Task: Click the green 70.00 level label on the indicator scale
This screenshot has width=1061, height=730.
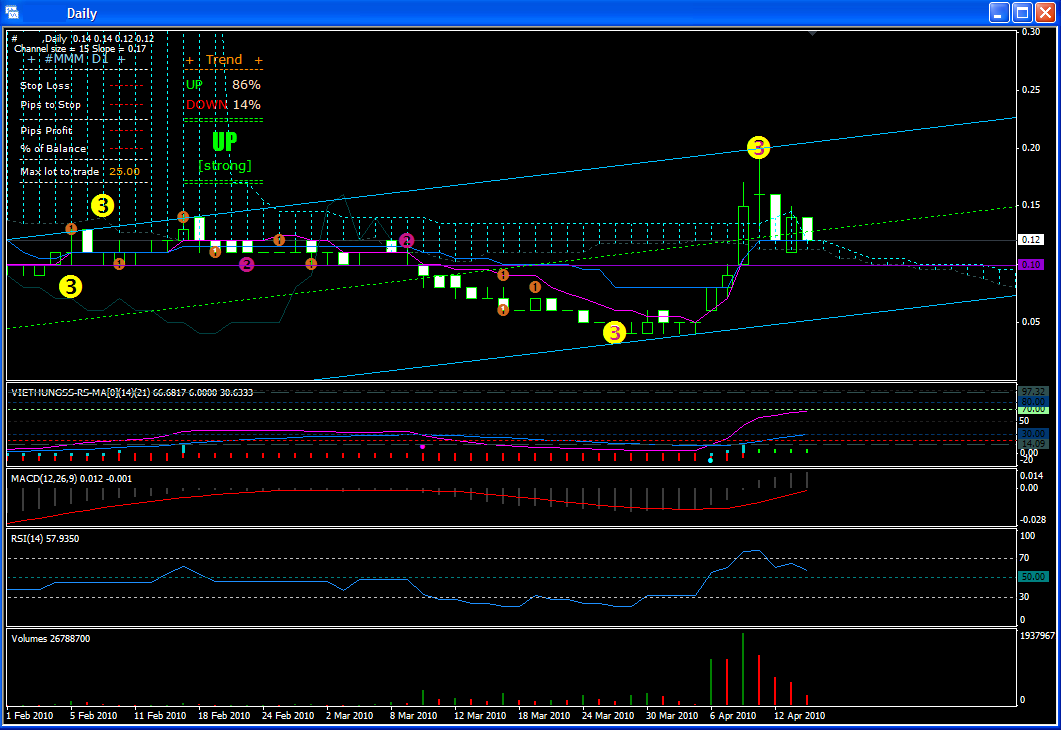Action: pyautogui.click(x=1033, y=410)
